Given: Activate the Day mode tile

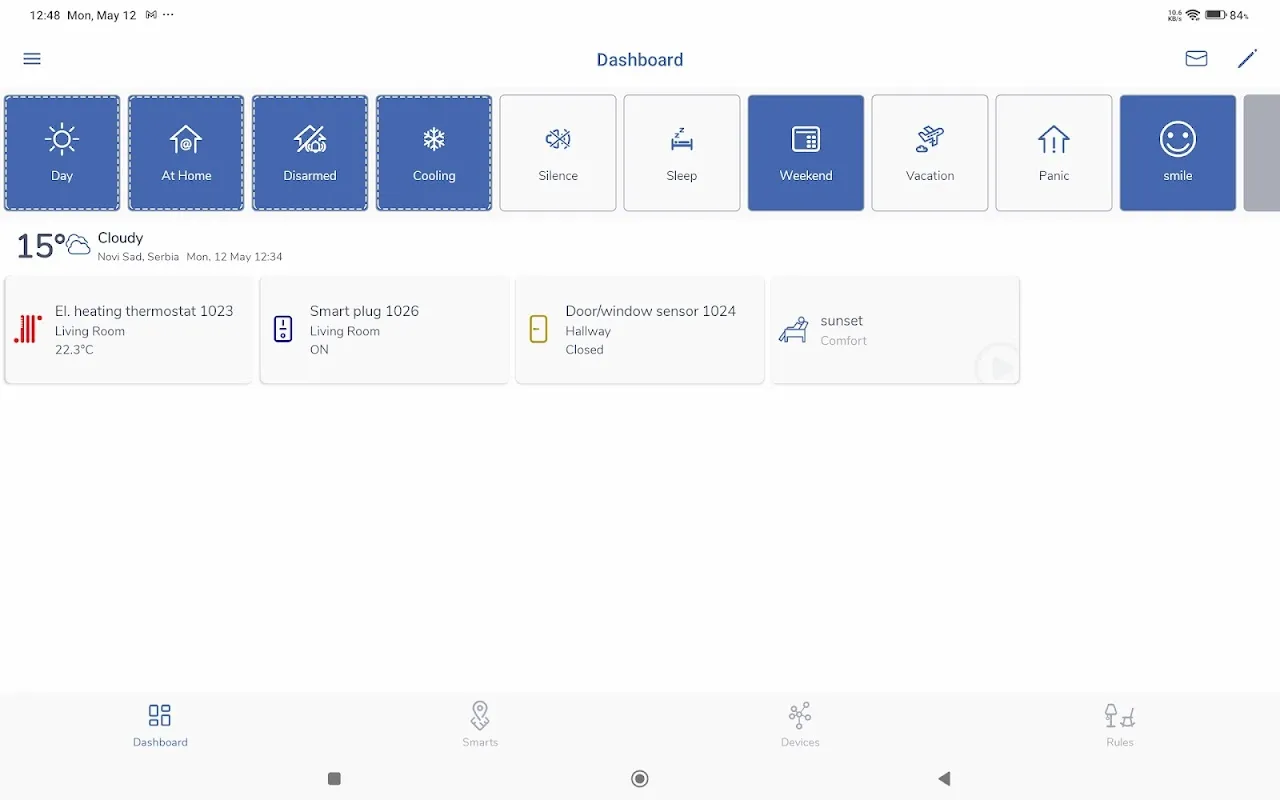Looking at the screenshot, I should [62, 153].
